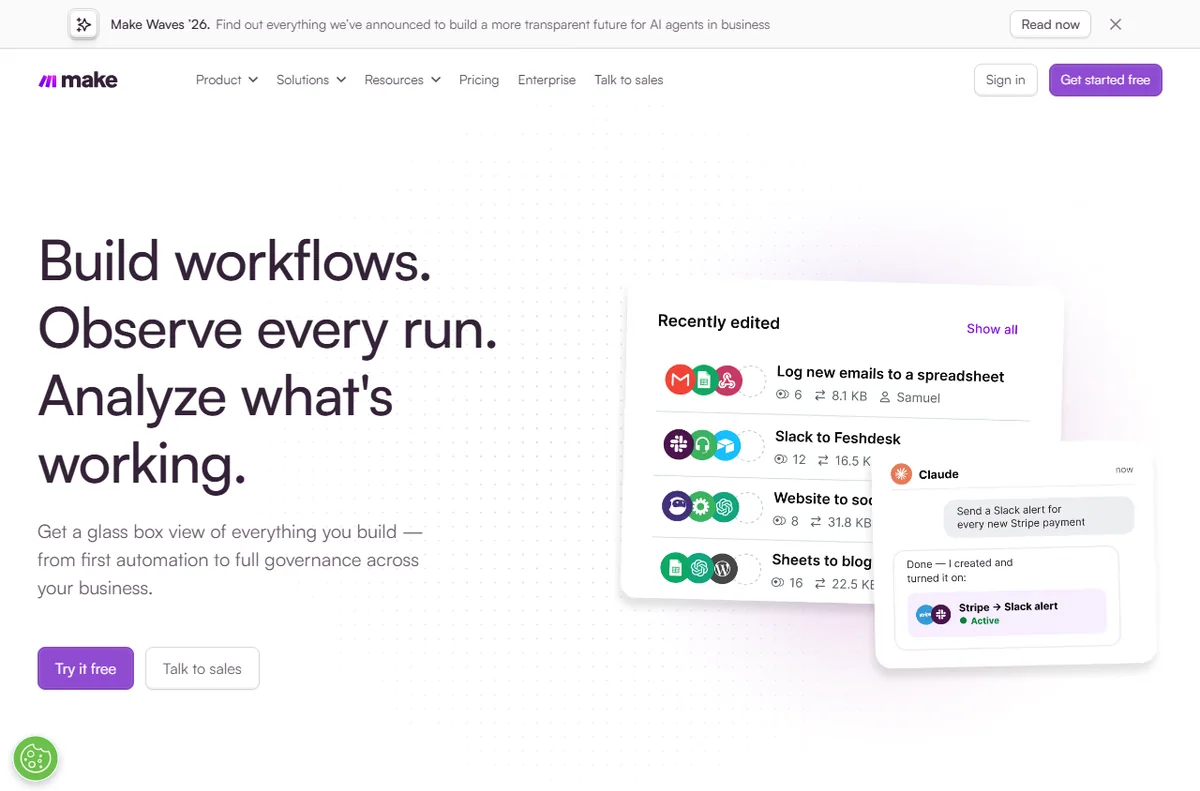This screenshot has width=1200, height=791.
Task: Click the green headset icon in the Slack to Feshdesk row
Action: (702, 444)
